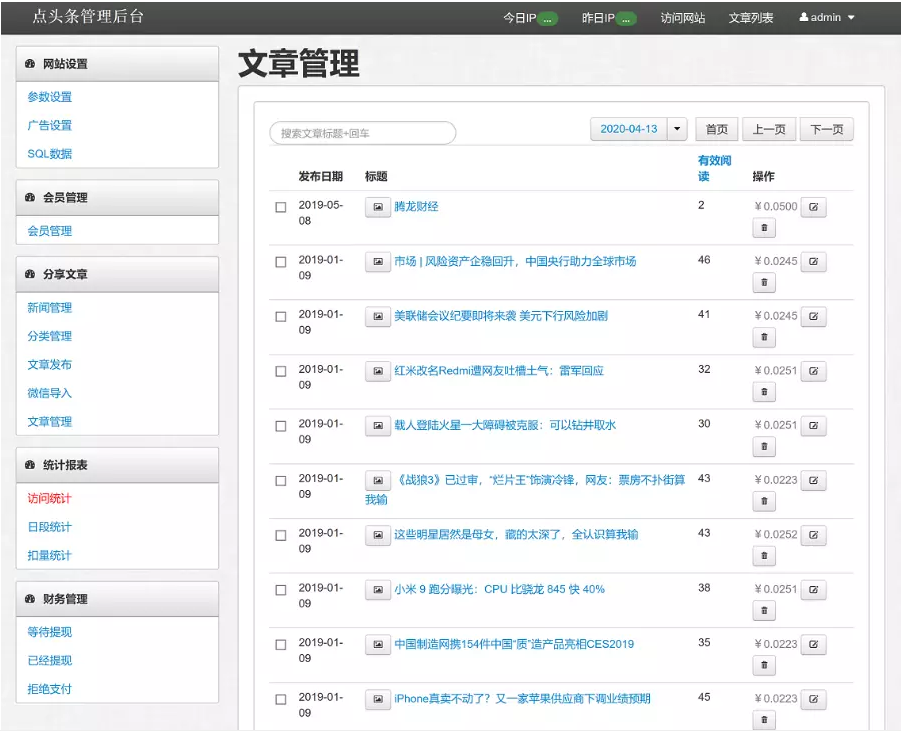Viewport: 901px width, 731px height.
Task: Open 文章列表 in the top navigation
Action: [751, 18]
